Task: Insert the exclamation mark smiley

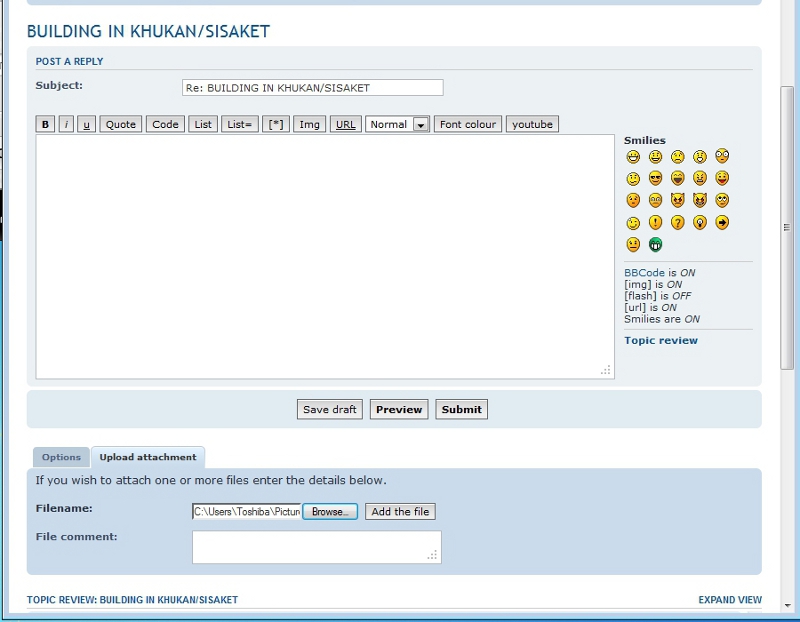Action: pos(655,223)
